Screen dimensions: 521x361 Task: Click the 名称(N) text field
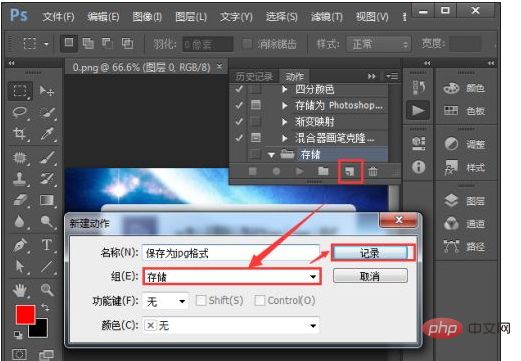231,253
